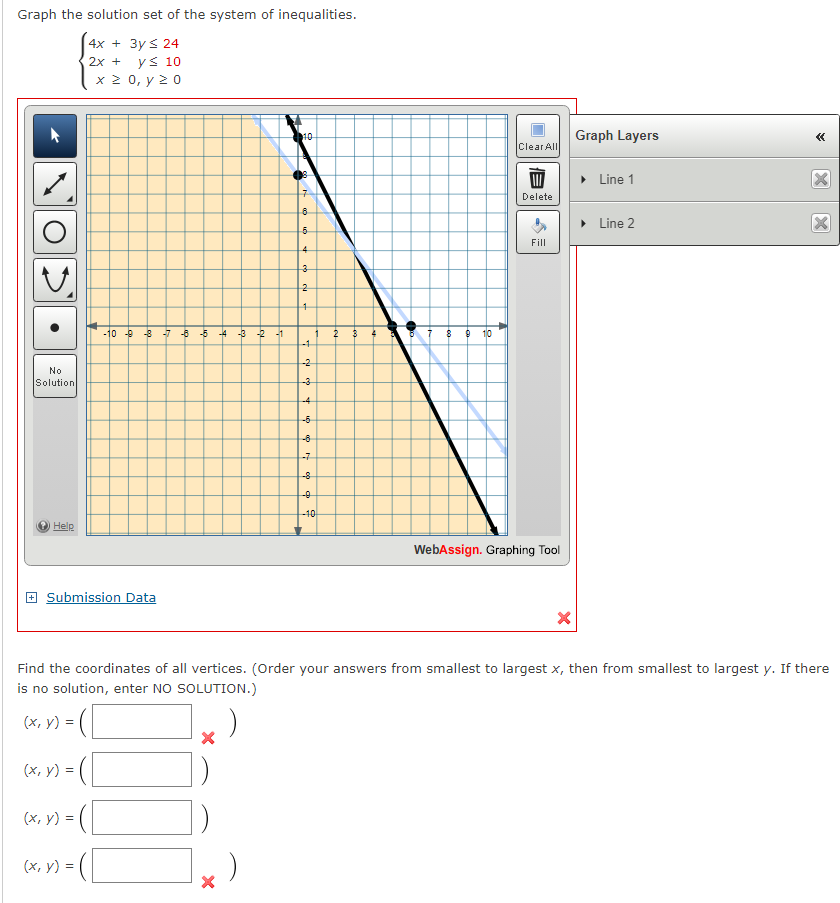Click the Clear All icon
This screenshot has width=840, height=903.
(x=537, y=135)
